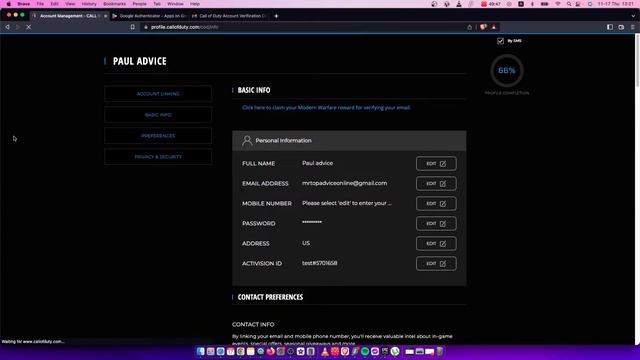Open the Apple menu

pyautogui.click(x=9, y=4)
